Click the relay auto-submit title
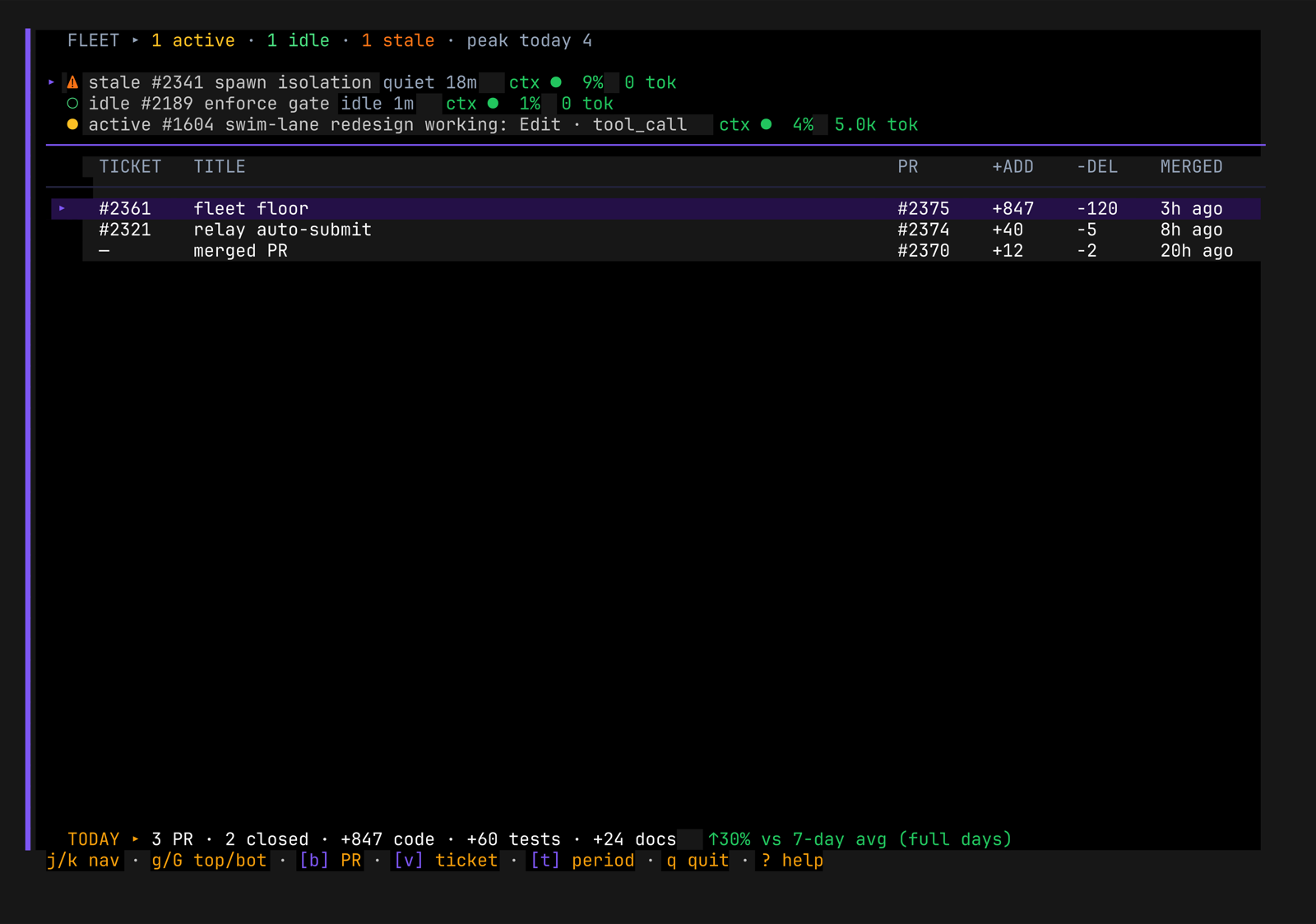 282,230
